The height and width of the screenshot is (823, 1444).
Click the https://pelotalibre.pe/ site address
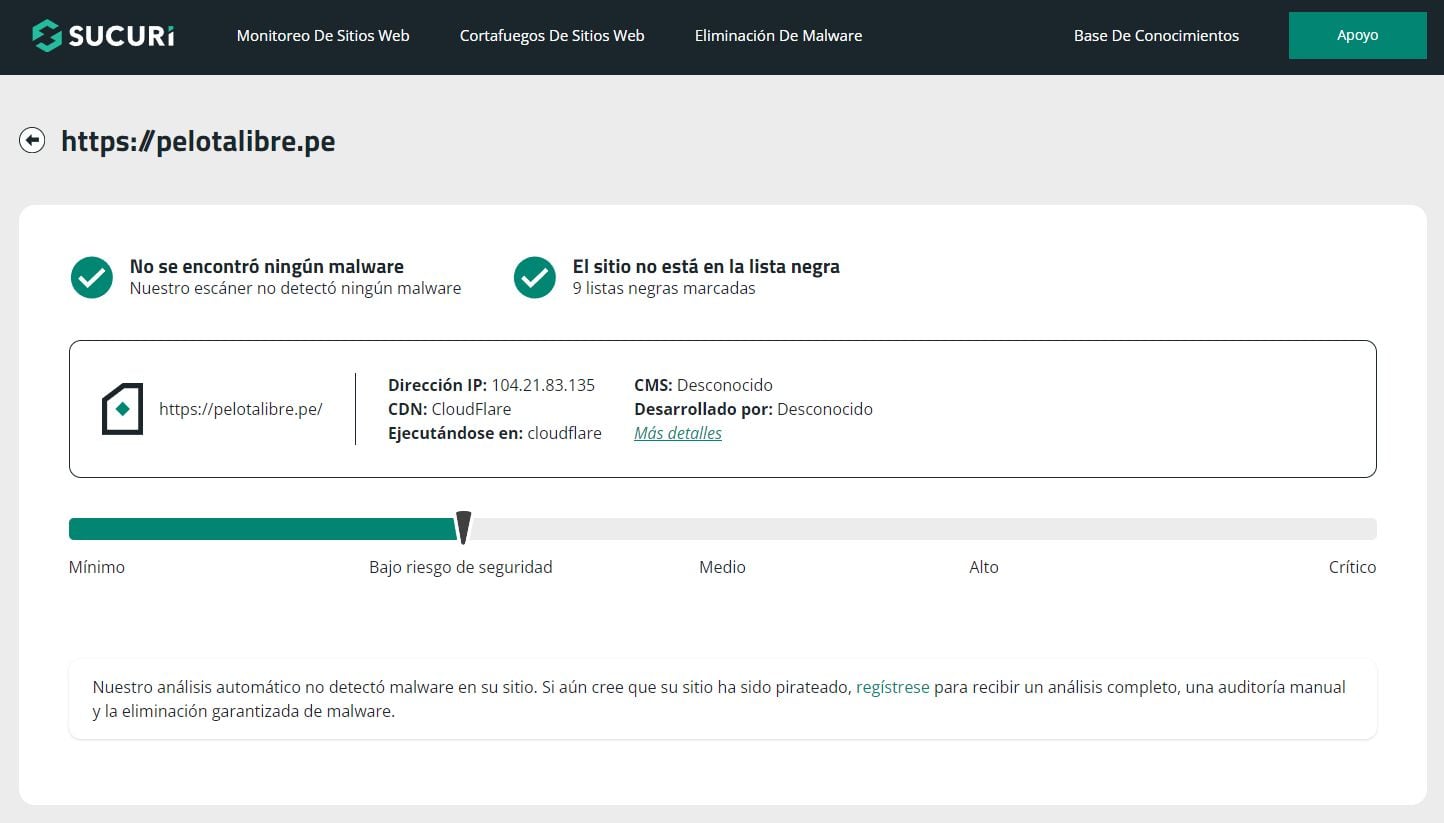241,409
